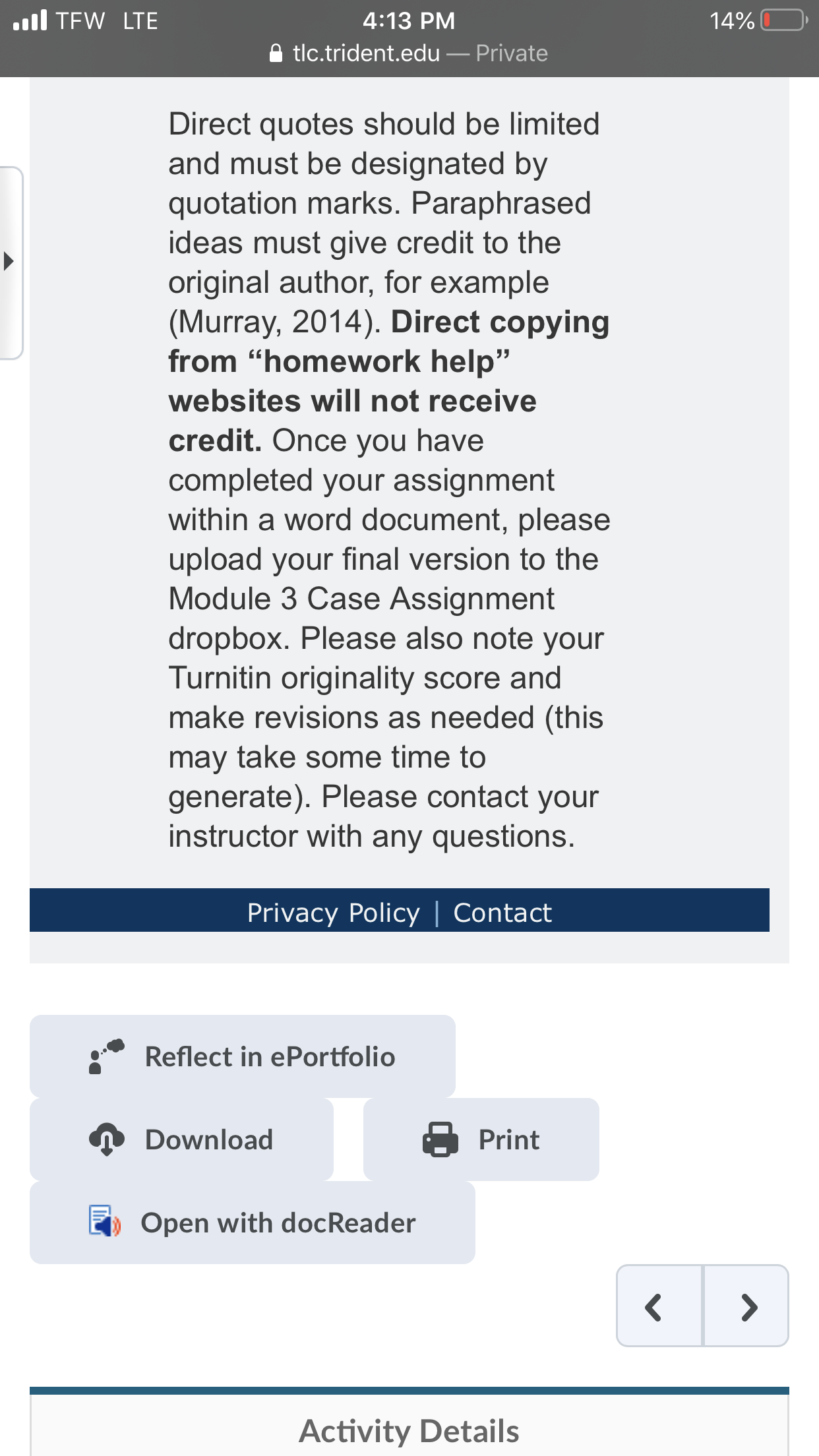Open with docReader button
The width and height of the screenshot is (819, 1456).
(x=253, y=1223)
